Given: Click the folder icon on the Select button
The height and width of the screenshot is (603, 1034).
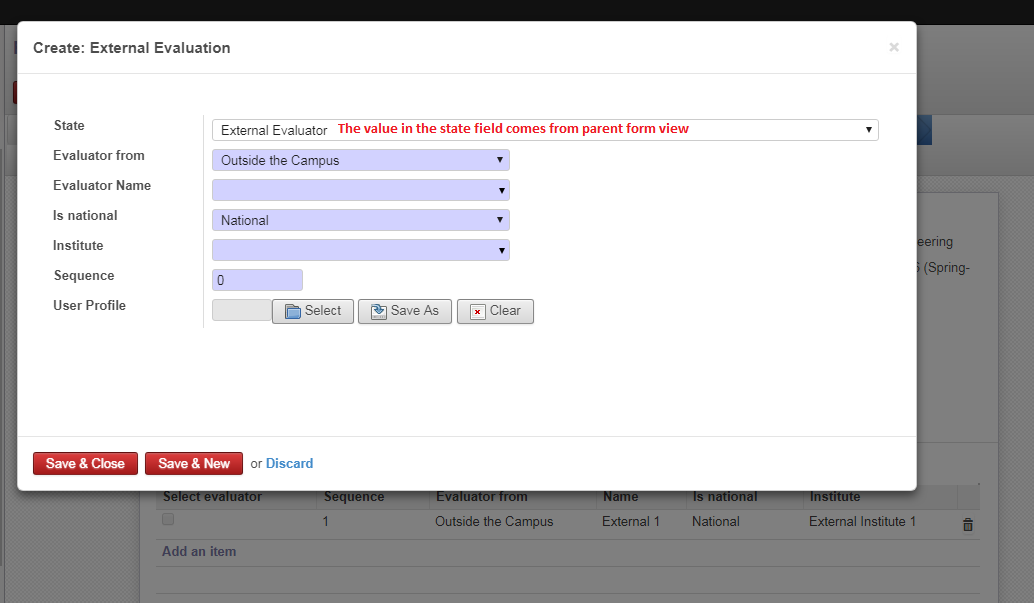Looking at the screenshot, I should click(x=291, y=311).
